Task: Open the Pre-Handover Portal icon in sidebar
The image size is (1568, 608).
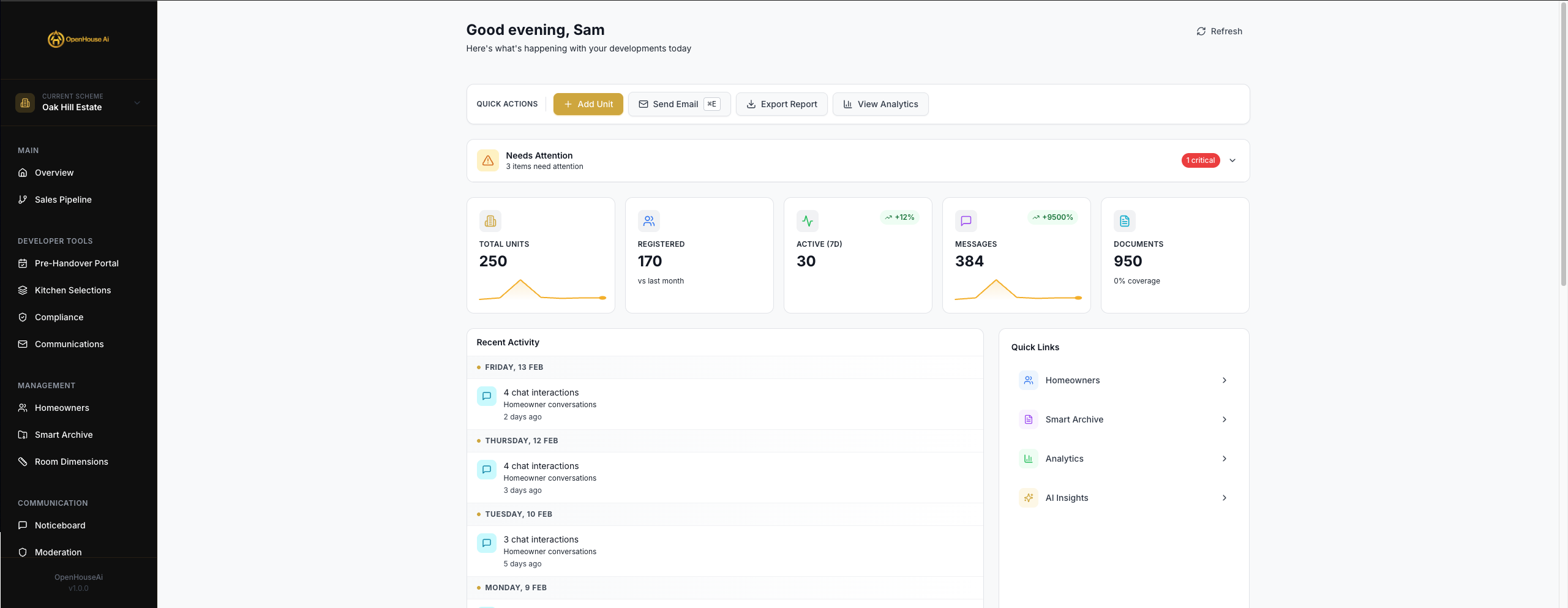Action: pyautogui.click(x=23, y=263)
